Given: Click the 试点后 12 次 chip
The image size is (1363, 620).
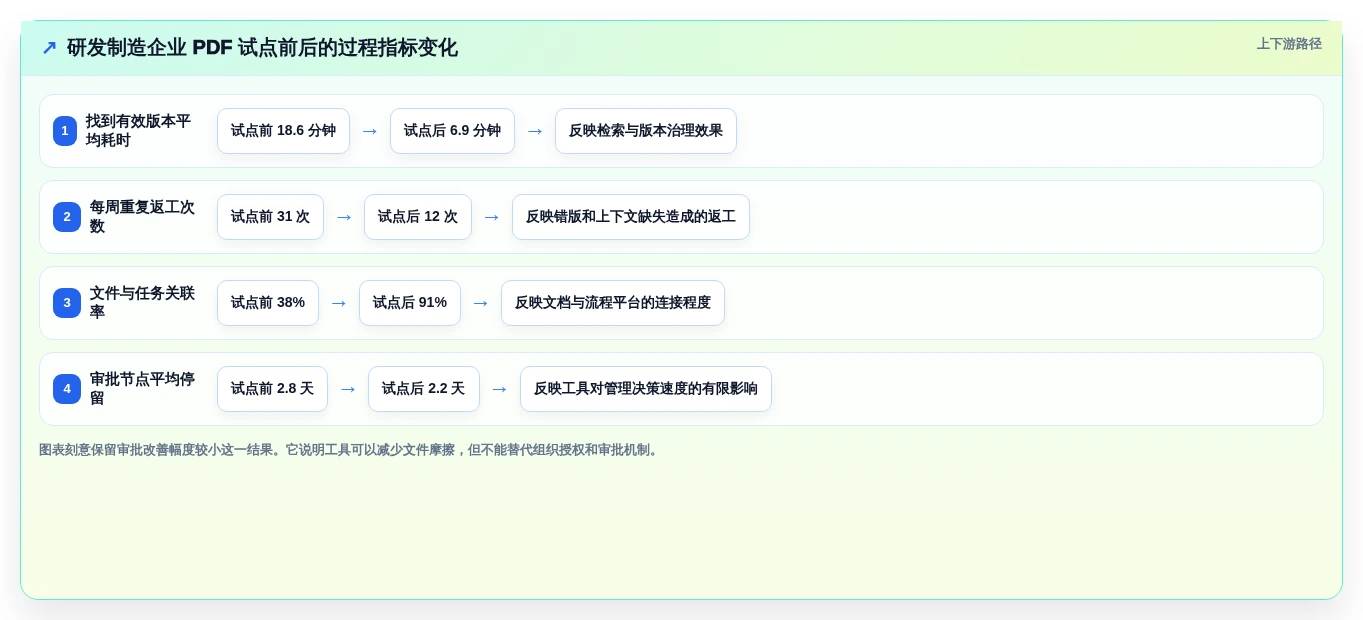Looking at the screenshot, I should 418,217.
